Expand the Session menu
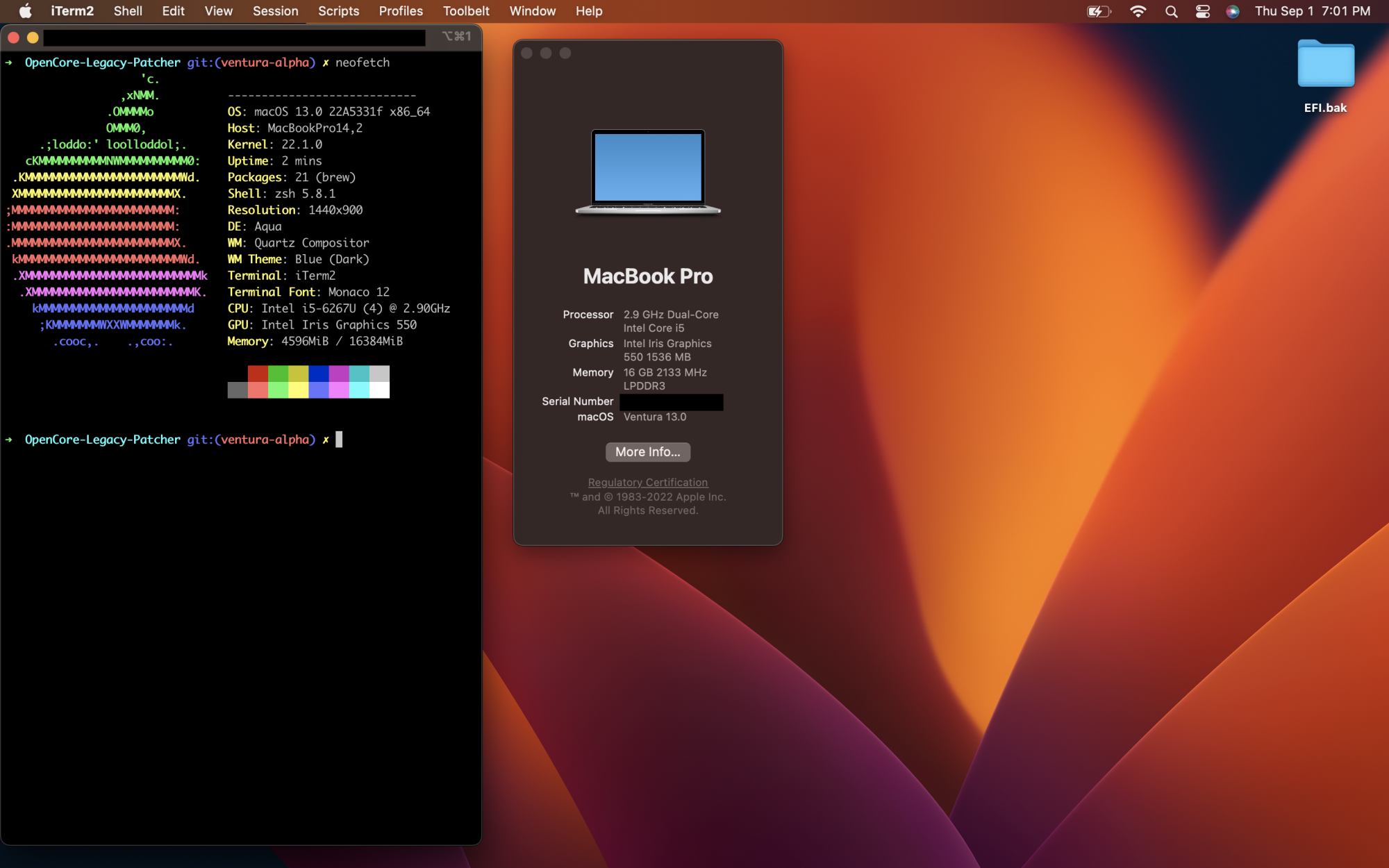Image resolution: width=1389 pixels, height=868 pixels. (275, 11)
